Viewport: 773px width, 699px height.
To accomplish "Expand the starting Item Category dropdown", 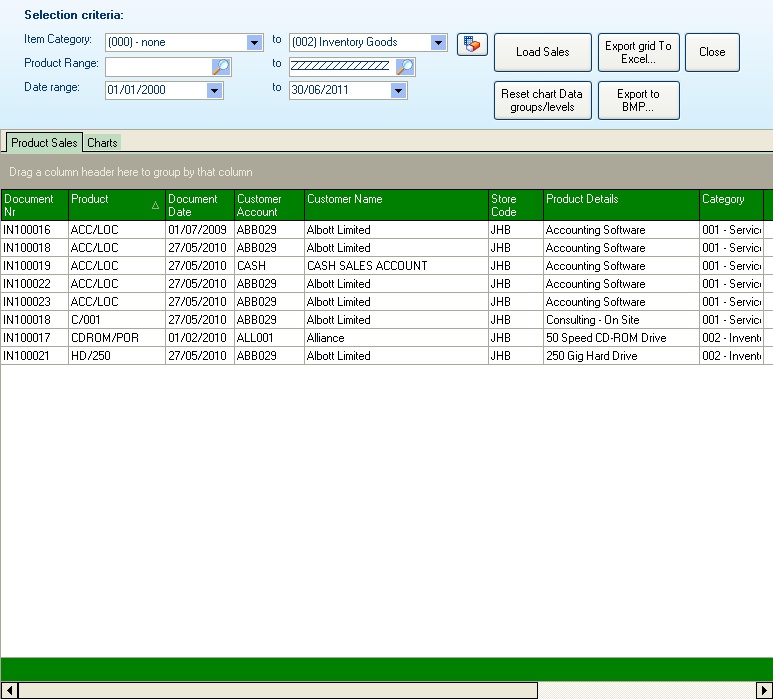I will point(254,42).
